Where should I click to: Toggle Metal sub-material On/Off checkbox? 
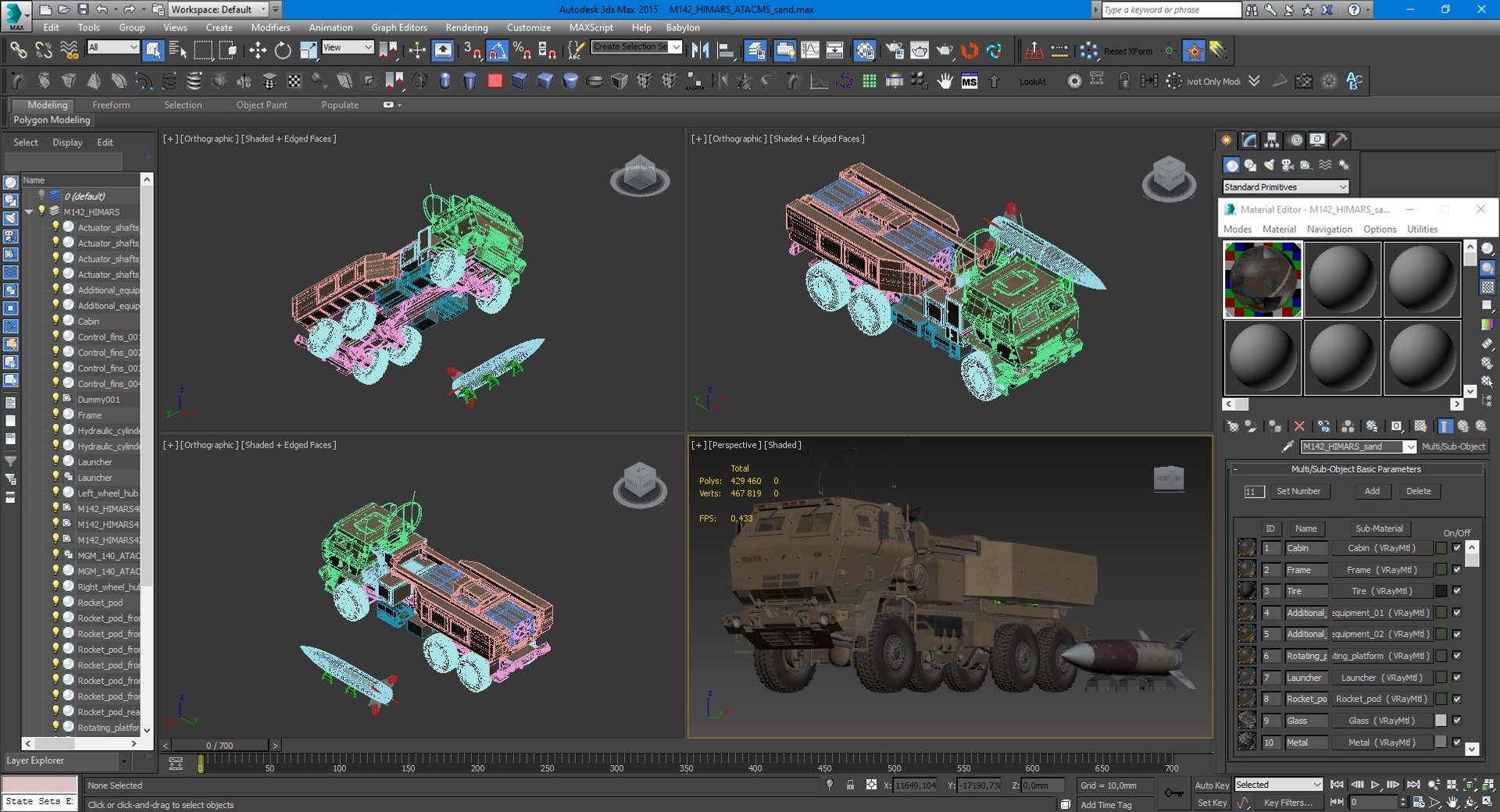(1456, 743)
